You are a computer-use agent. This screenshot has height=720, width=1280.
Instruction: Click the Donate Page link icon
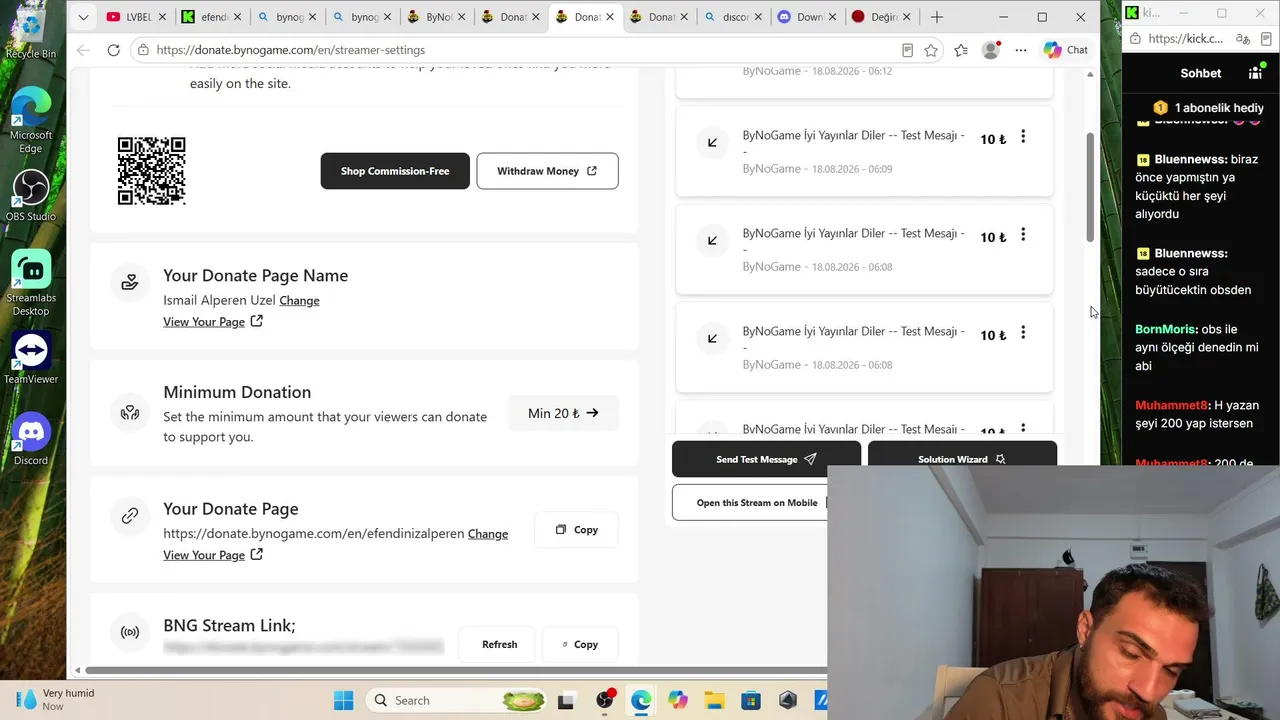coord(130,516)
